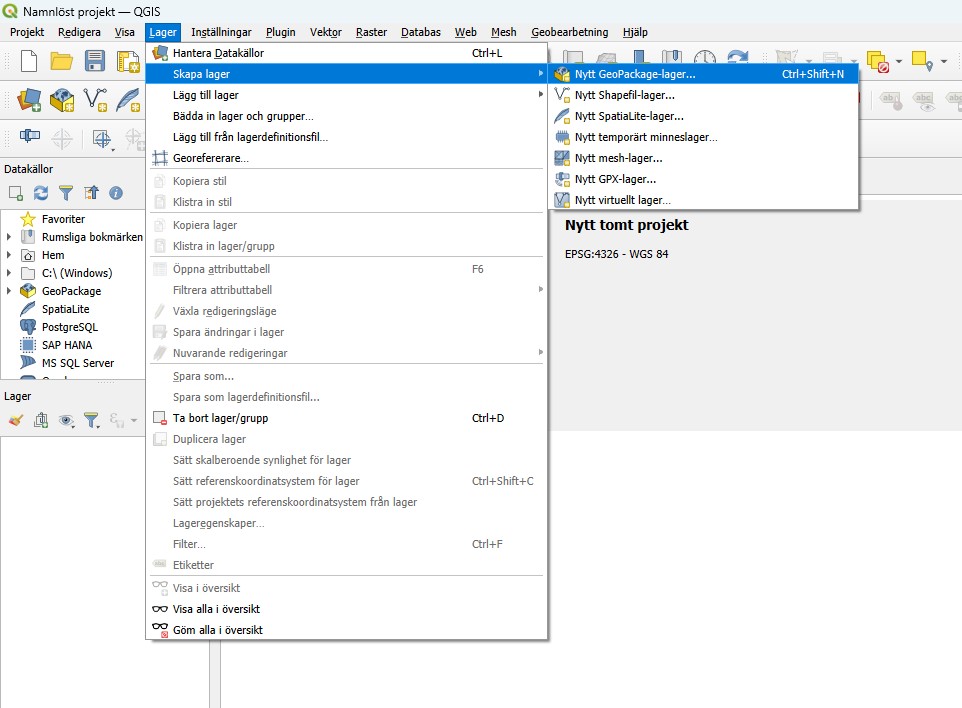Image resolution: width=962 pixels, height=708 pixels.
Task: Highlight the Skapa lager menu entry
Action: [347, 74]
